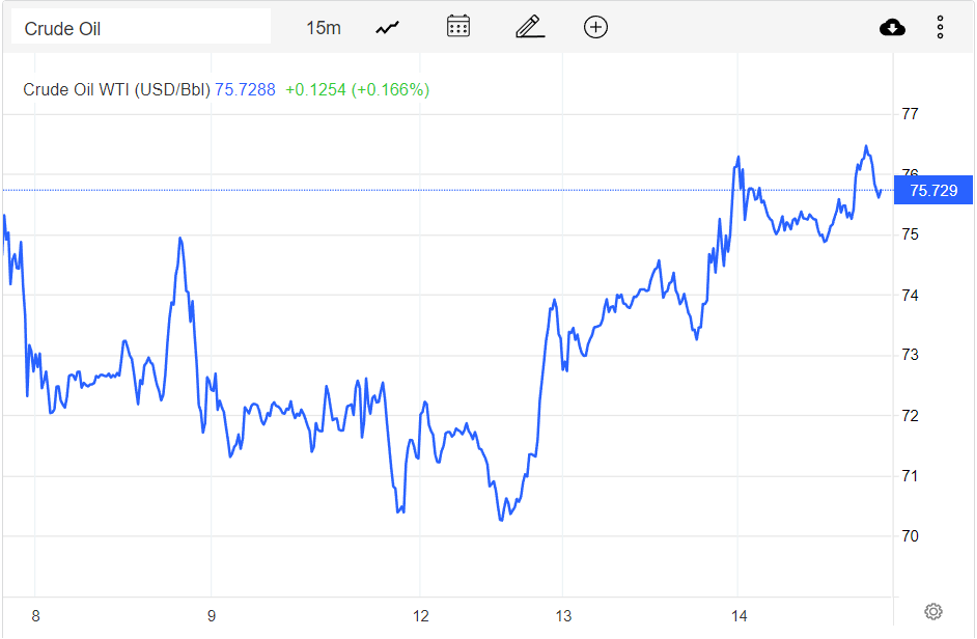Click the Crude Oil symbol search field
Screen dimensions: 977x639
pos(140,28)
